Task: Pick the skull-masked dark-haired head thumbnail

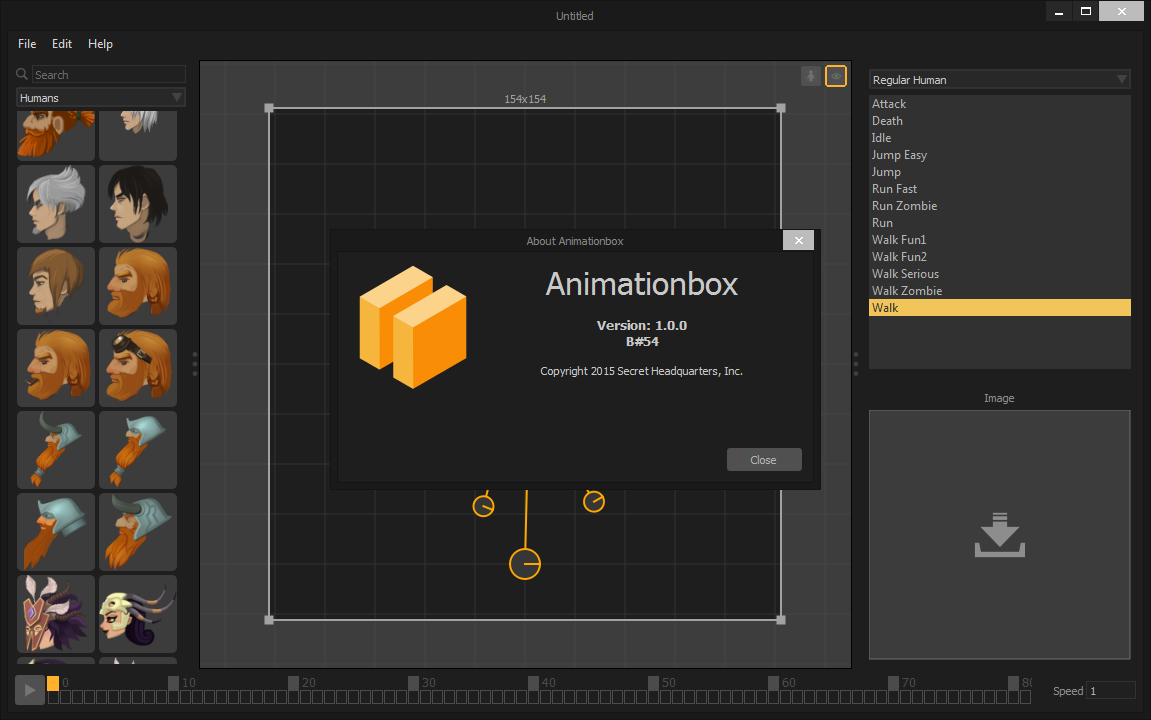Action: click(x=138, y=614)
